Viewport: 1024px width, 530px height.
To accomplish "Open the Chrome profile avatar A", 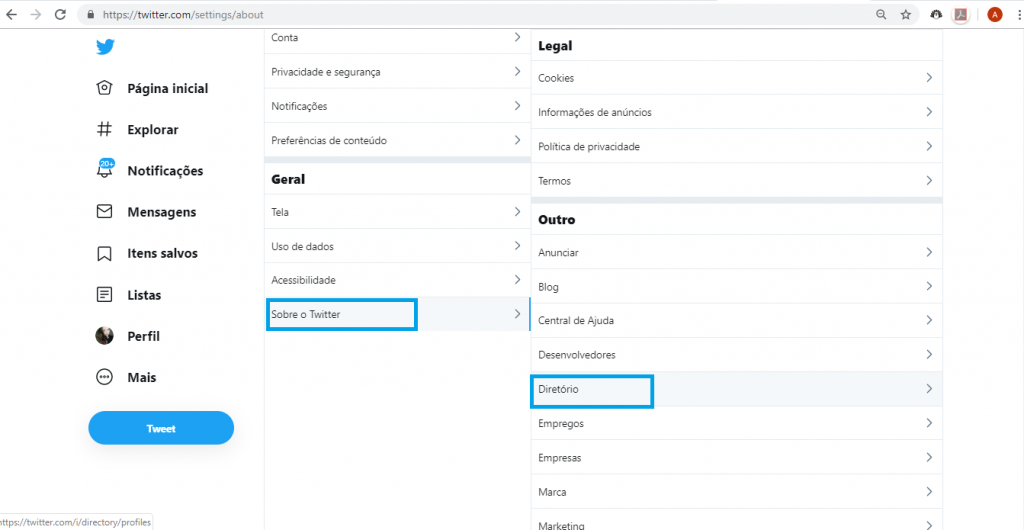I will pyautogui.click(x=995, y=14).
